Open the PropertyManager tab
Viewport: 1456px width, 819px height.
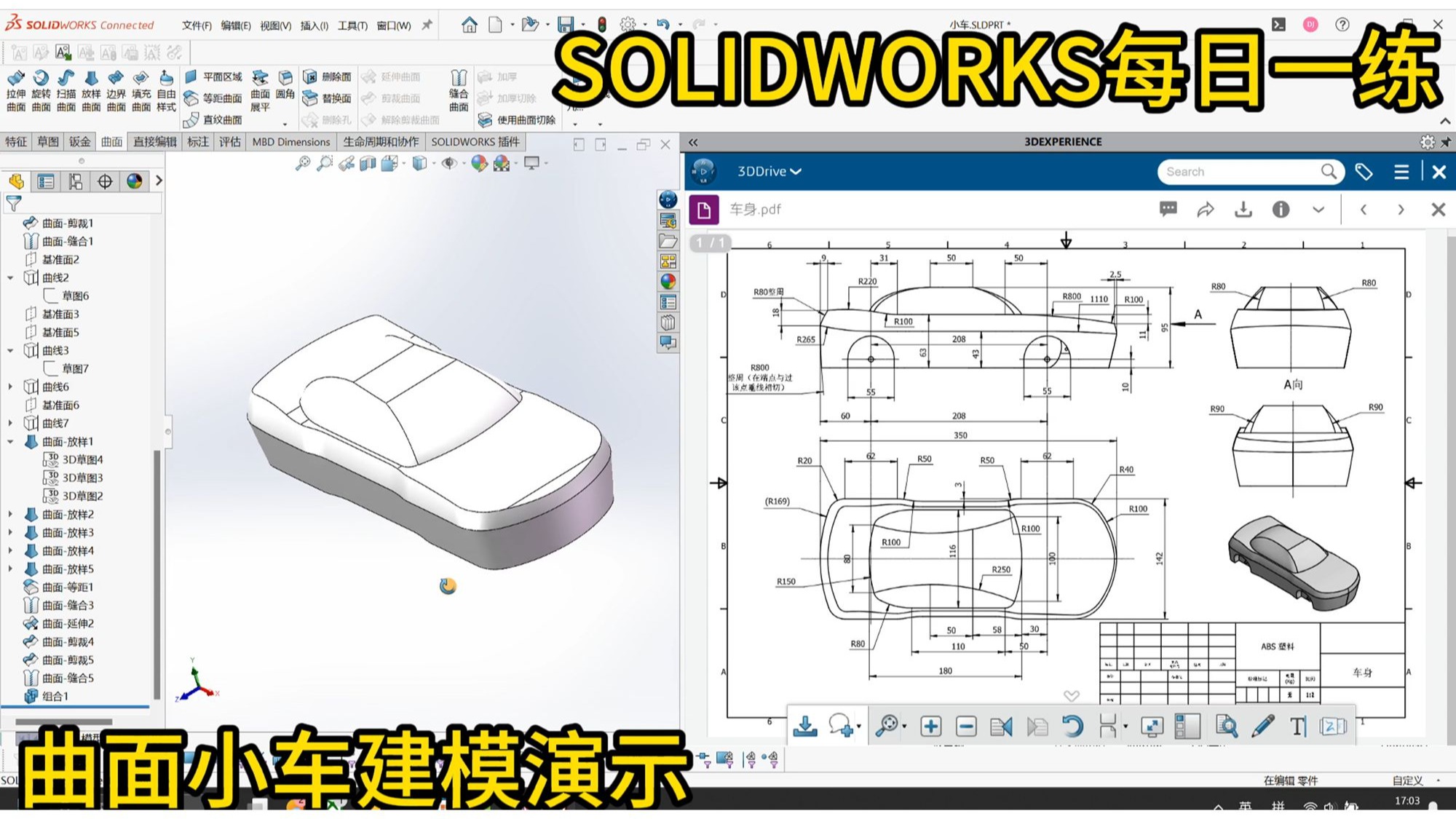click(x=46, y=181)
